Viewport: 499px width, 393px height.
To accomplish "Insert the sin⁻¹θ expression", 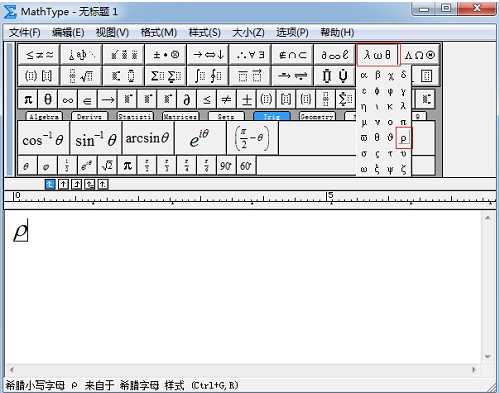I will [96, 138].
